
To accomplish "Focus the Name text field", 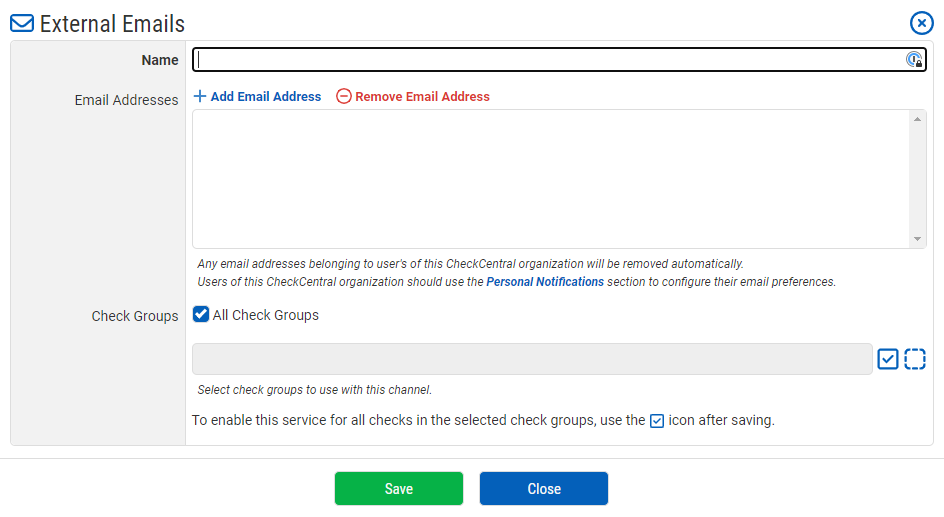I will (x=548, y=60).
